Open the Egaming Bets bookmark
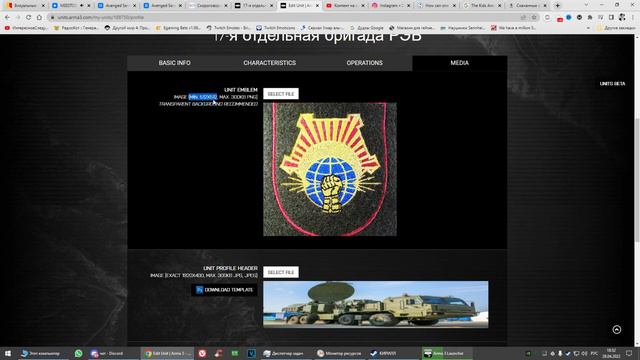 click(x=178, y=28)
